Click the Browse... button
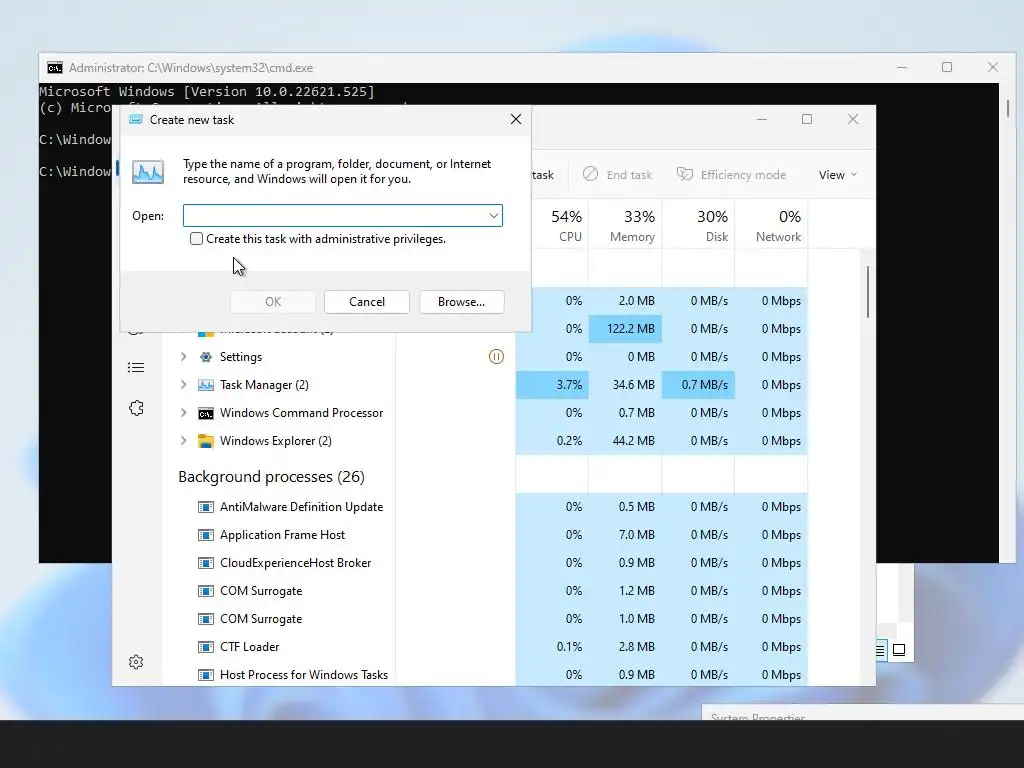Screen dimensions: 1024x768 pos(461,302)
